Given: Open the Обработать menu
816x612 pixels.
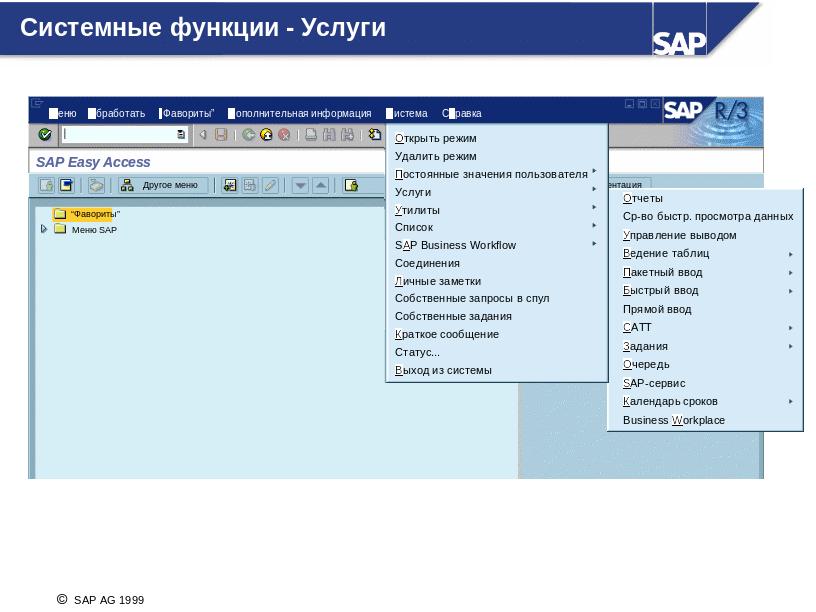Looking at the screenshot, I should click(117, 113).
